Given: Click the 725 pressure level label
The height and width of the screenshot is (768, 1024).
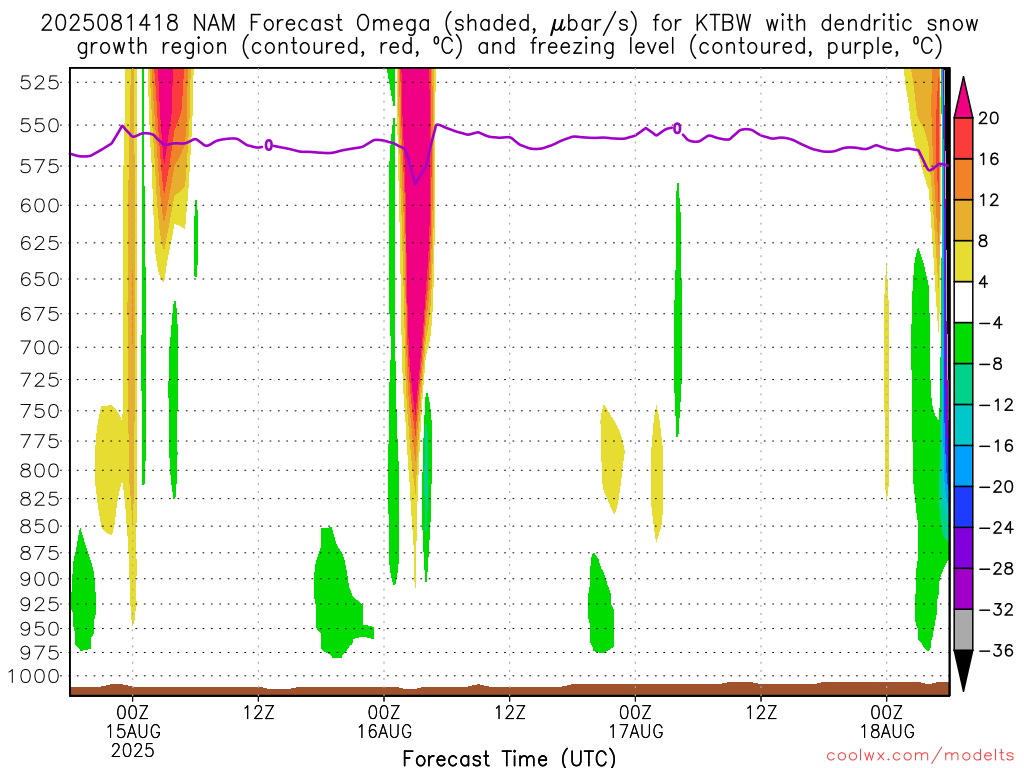Looking at the screenshot, I should tap(40, 380).
